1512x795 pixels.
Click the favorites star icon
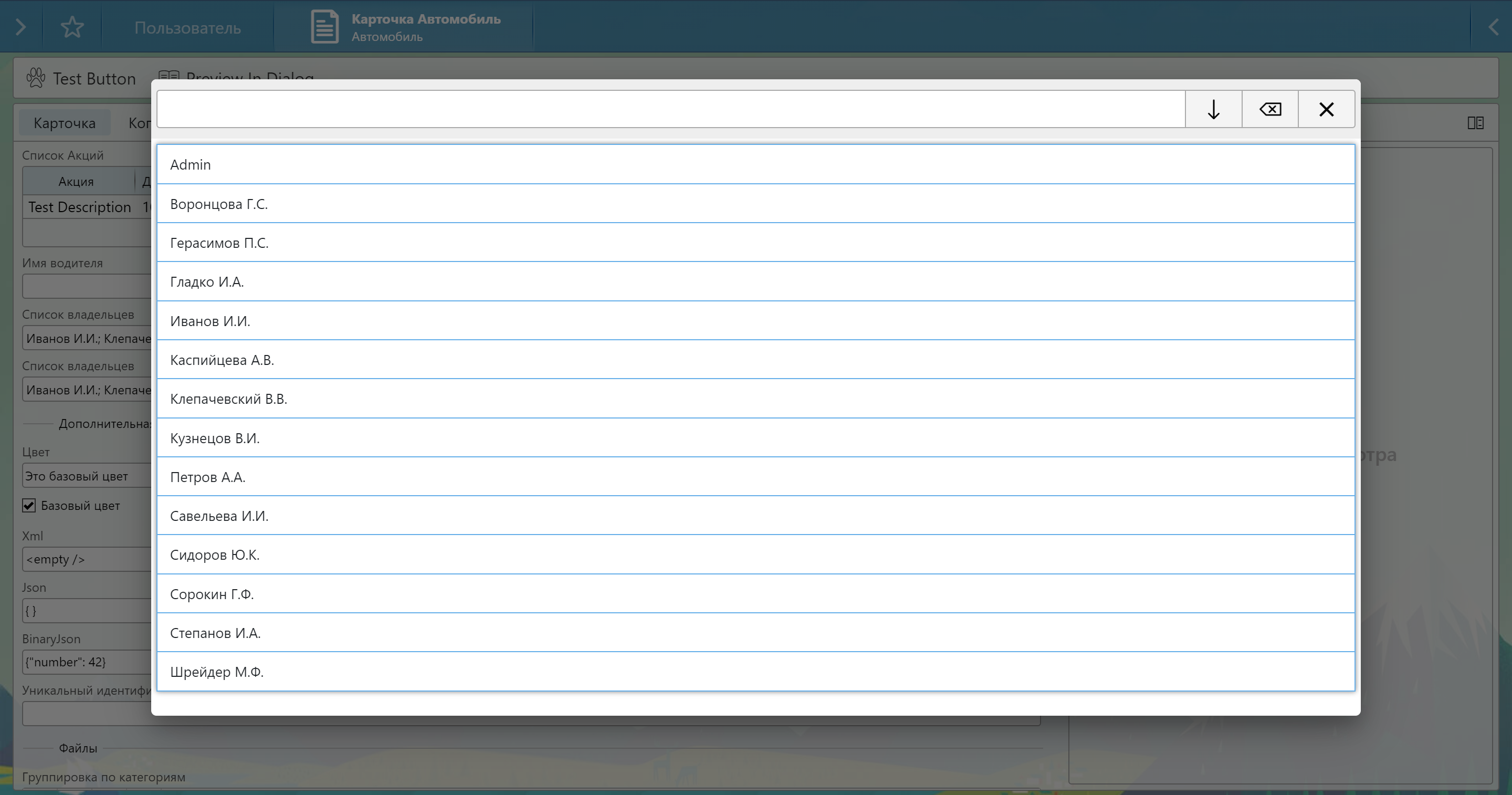tap(72, 27)
